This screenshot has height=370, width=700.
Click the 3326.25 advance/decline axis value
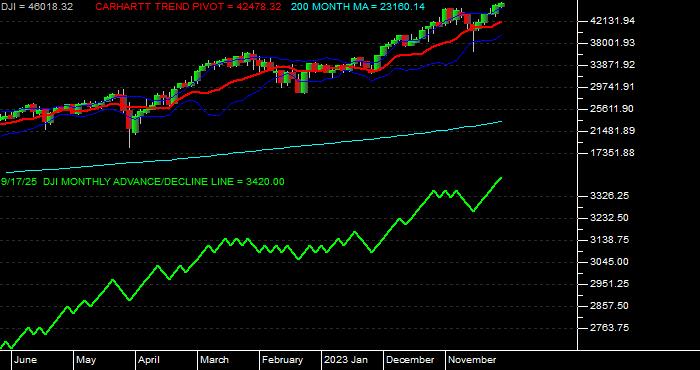(611, 196)
